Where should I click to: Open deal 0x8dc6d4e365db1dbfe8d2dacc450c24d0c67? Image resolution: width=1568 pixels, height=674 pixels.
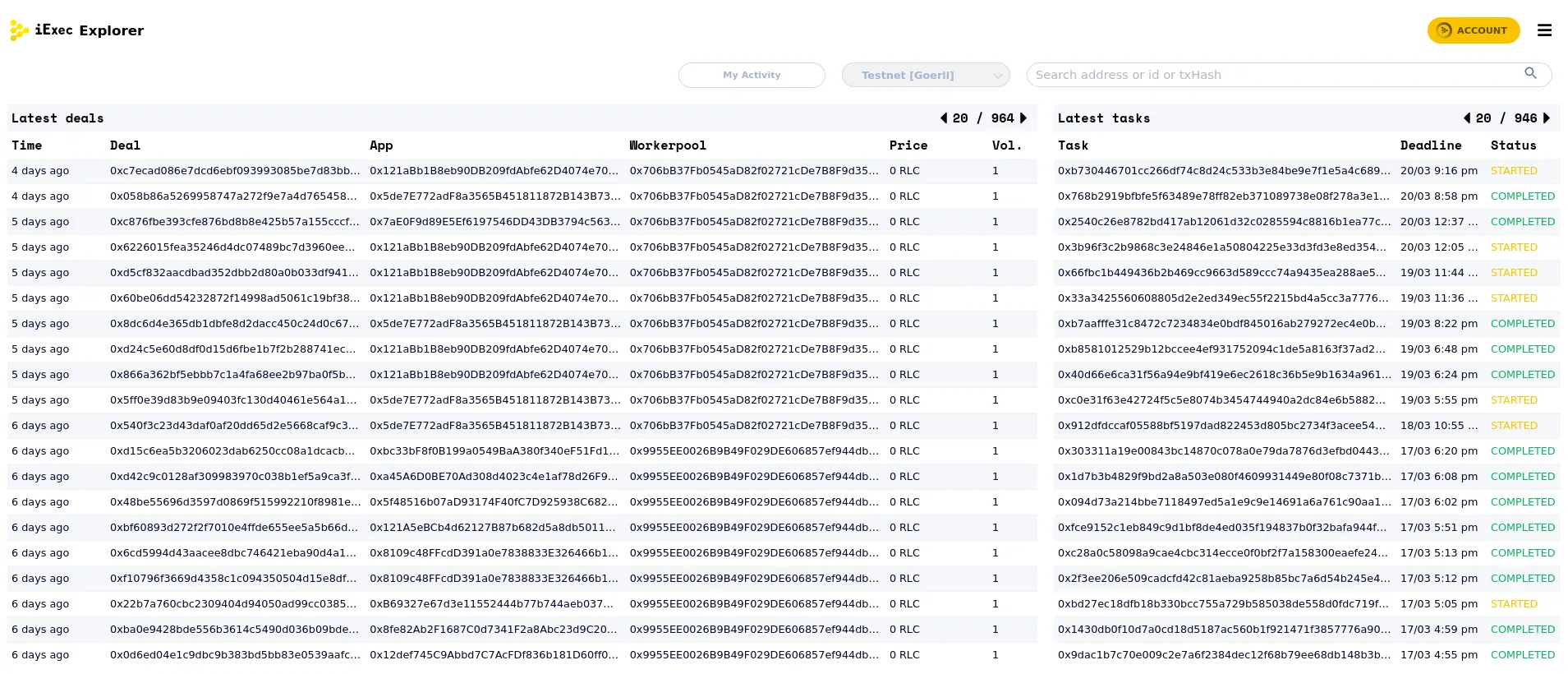pyautogui.click(x=235, y=324)
